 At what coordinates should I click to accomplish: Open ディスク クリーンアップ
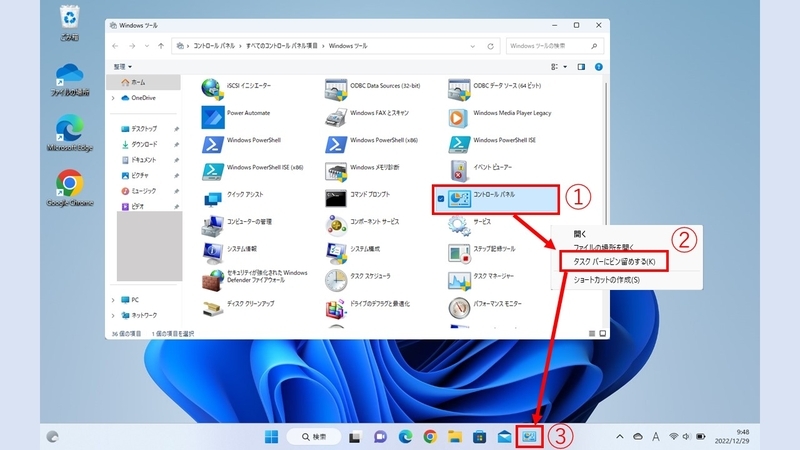point(238,306)
